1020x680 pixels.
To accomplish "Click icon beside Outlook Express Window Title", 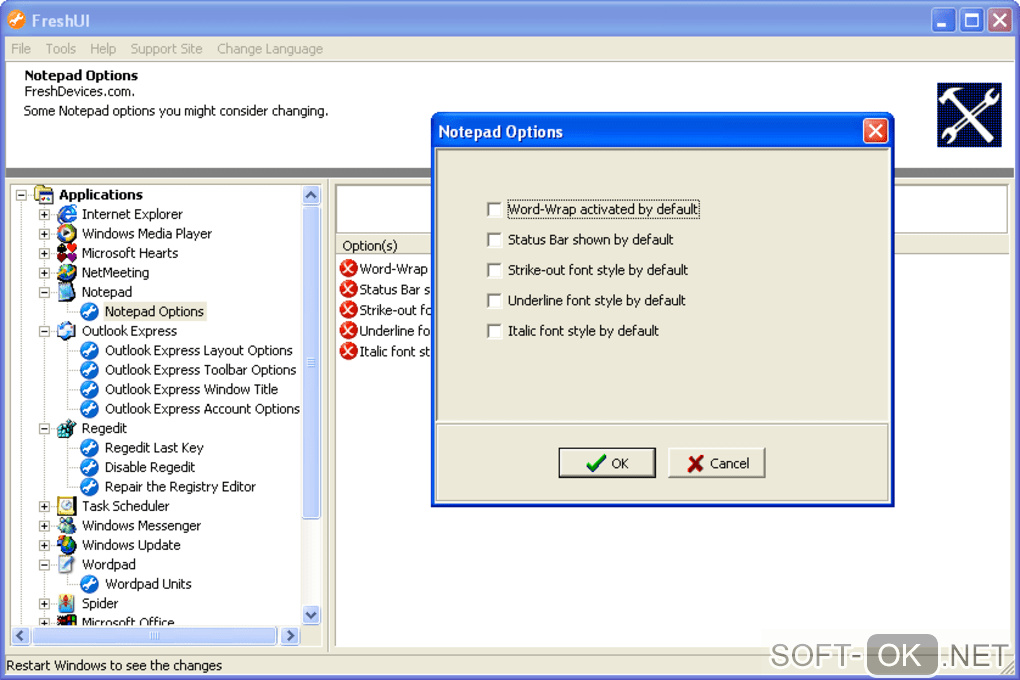I will click(90, 390).
